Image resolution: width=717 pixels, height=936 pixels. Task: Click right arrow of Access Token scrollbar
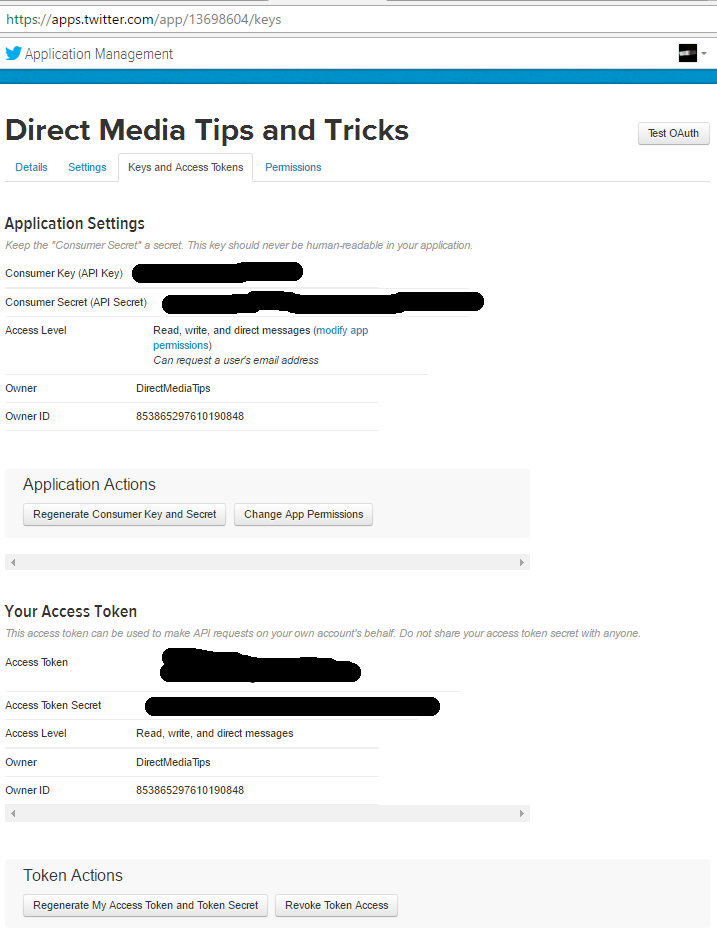click(522, 813)
